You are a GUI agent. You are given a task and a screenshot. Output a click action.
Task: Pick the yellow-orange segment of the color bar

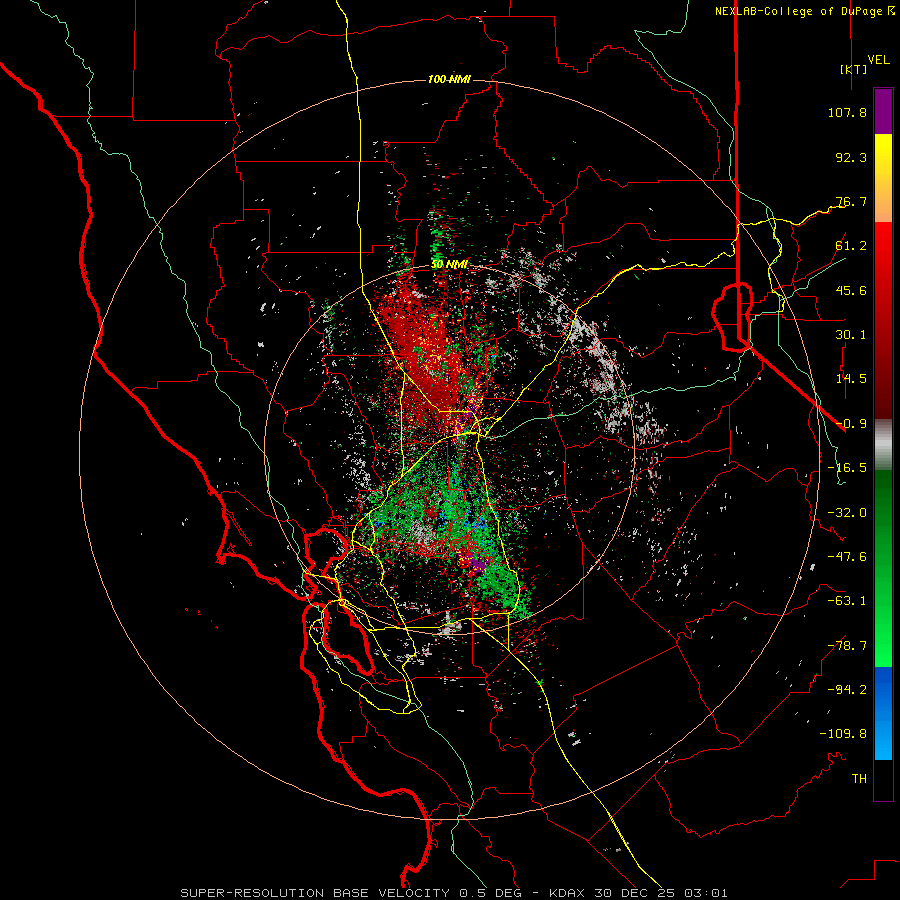(883, 178)
